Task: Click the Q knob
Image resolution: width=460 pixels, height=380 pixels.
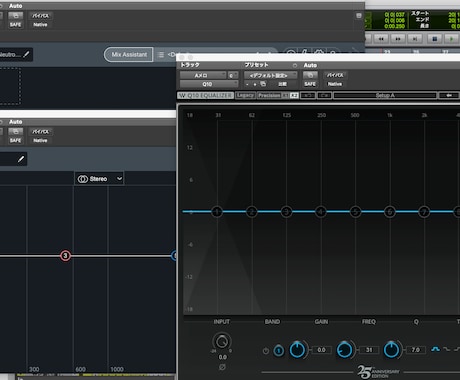Action: point(391,350)
